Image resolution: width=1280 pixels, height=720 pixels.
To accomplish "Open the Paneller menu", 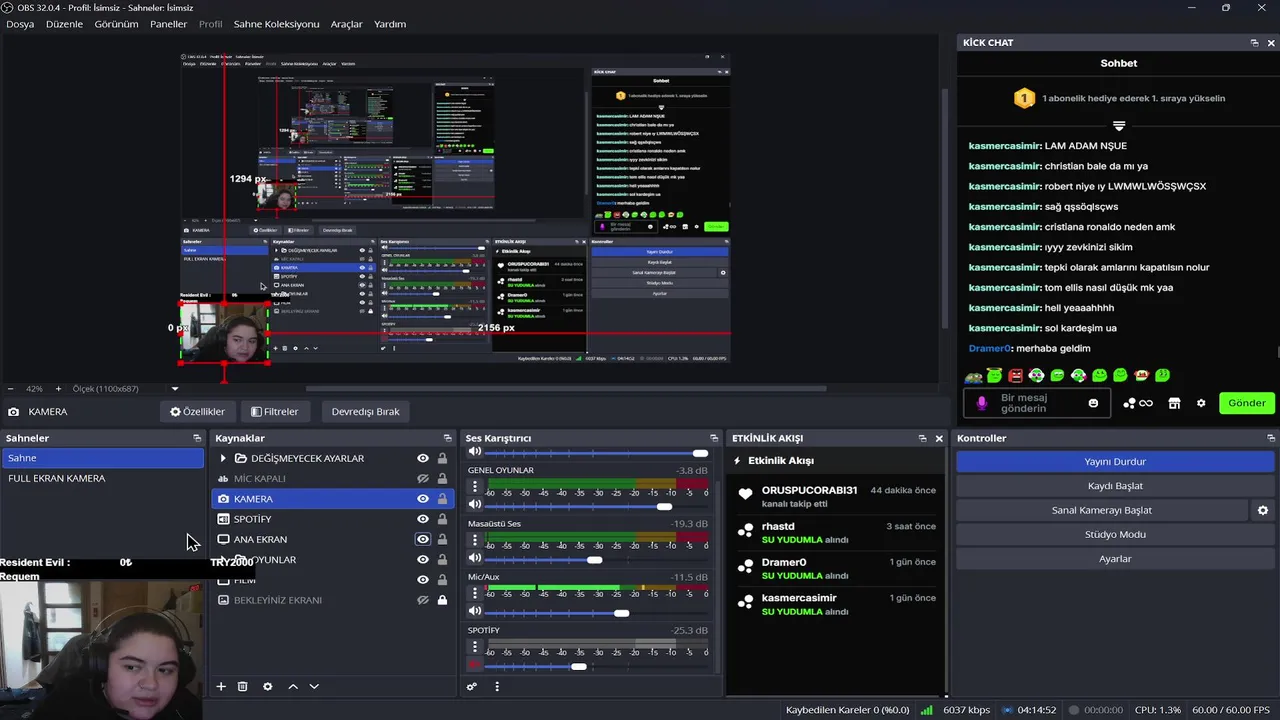I will 169,24.
